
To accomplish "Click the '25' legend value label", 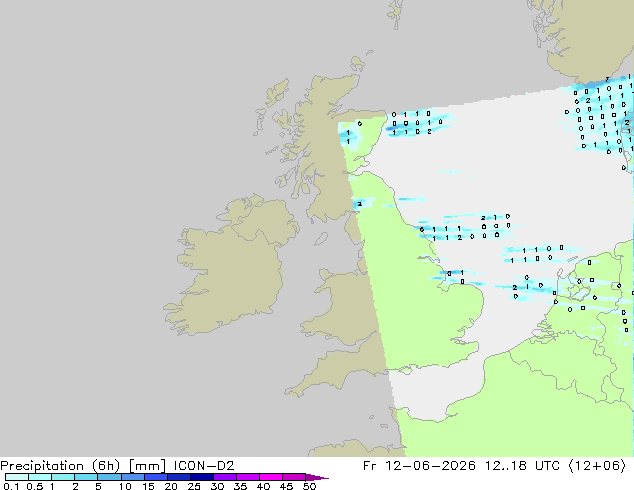I will click(194, 486).
